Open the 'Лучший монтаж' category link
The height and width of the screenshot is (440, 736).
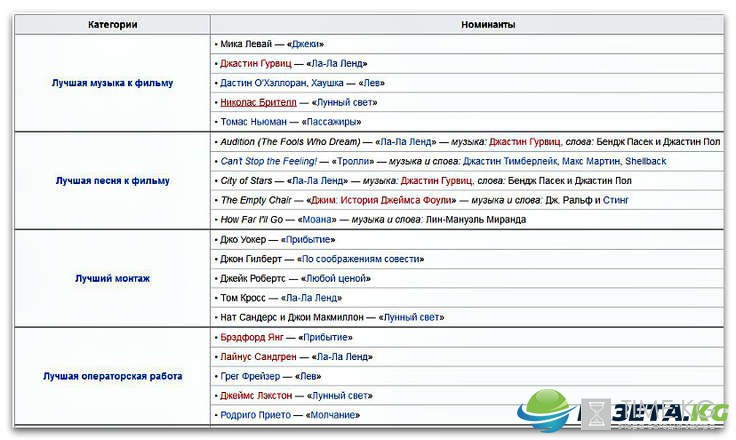[112, 278]
